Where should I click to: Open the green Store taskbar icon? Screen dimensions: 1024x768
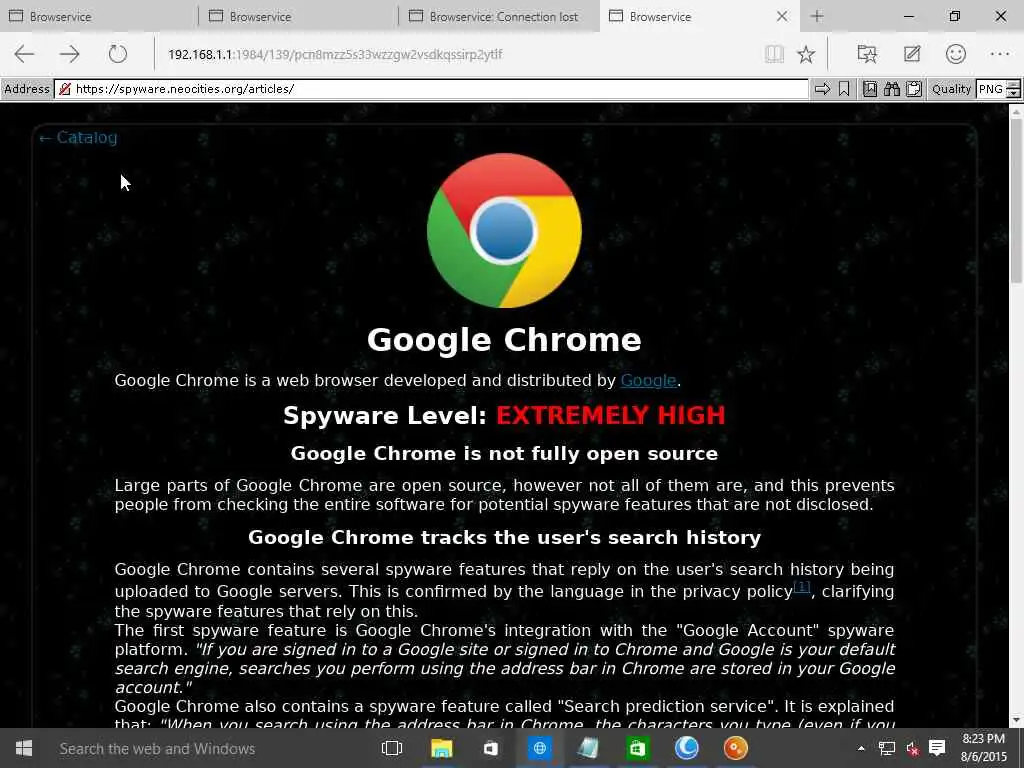(637, 748)
